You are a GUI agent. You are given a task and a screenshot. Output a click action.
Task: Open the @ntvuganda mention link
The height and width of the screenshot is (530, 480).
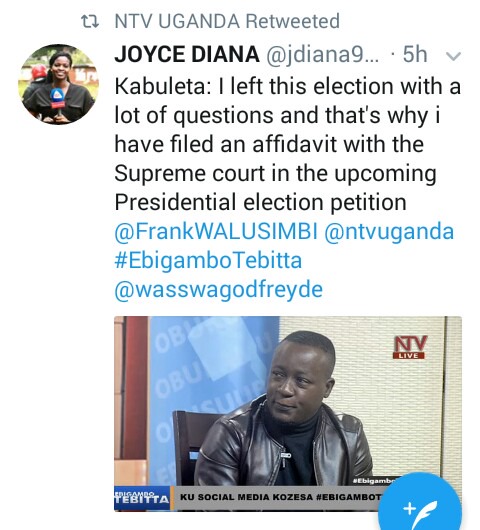(389, 232)
